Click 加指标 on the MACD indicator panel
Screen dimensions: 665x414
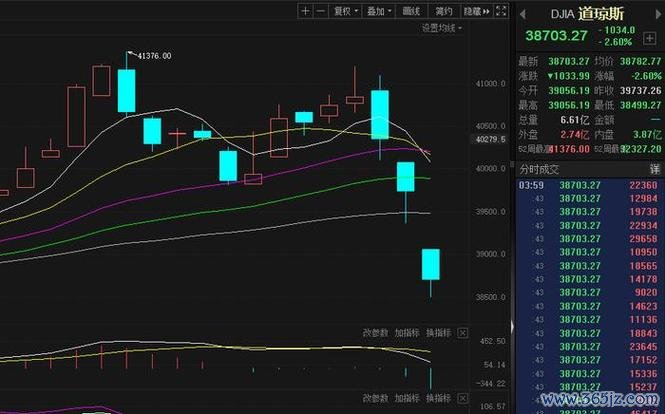point(407,333)
